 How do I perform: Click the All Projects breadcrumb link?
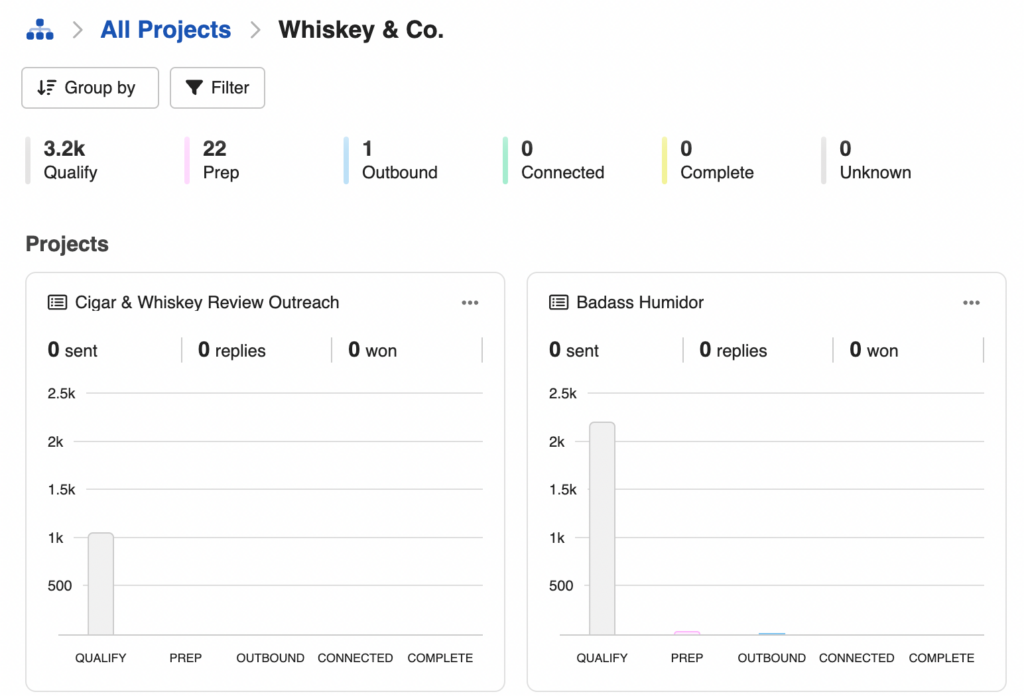(165, 29)
